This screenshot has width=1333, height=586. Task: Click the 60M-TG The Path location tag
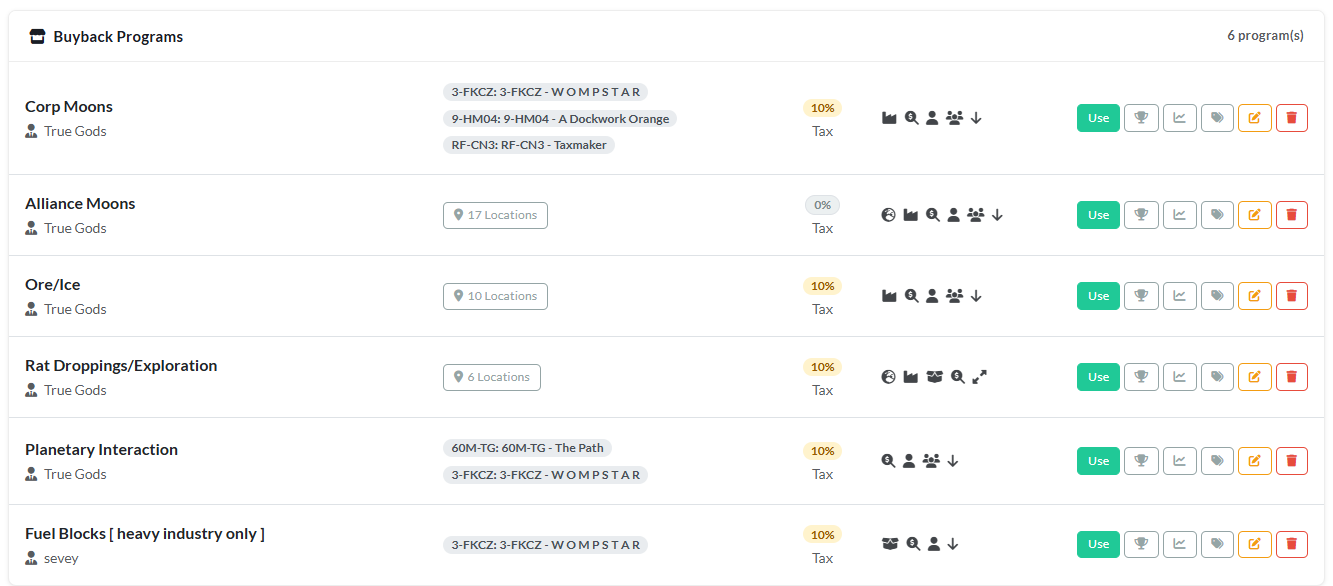click(x=527, y=448)
